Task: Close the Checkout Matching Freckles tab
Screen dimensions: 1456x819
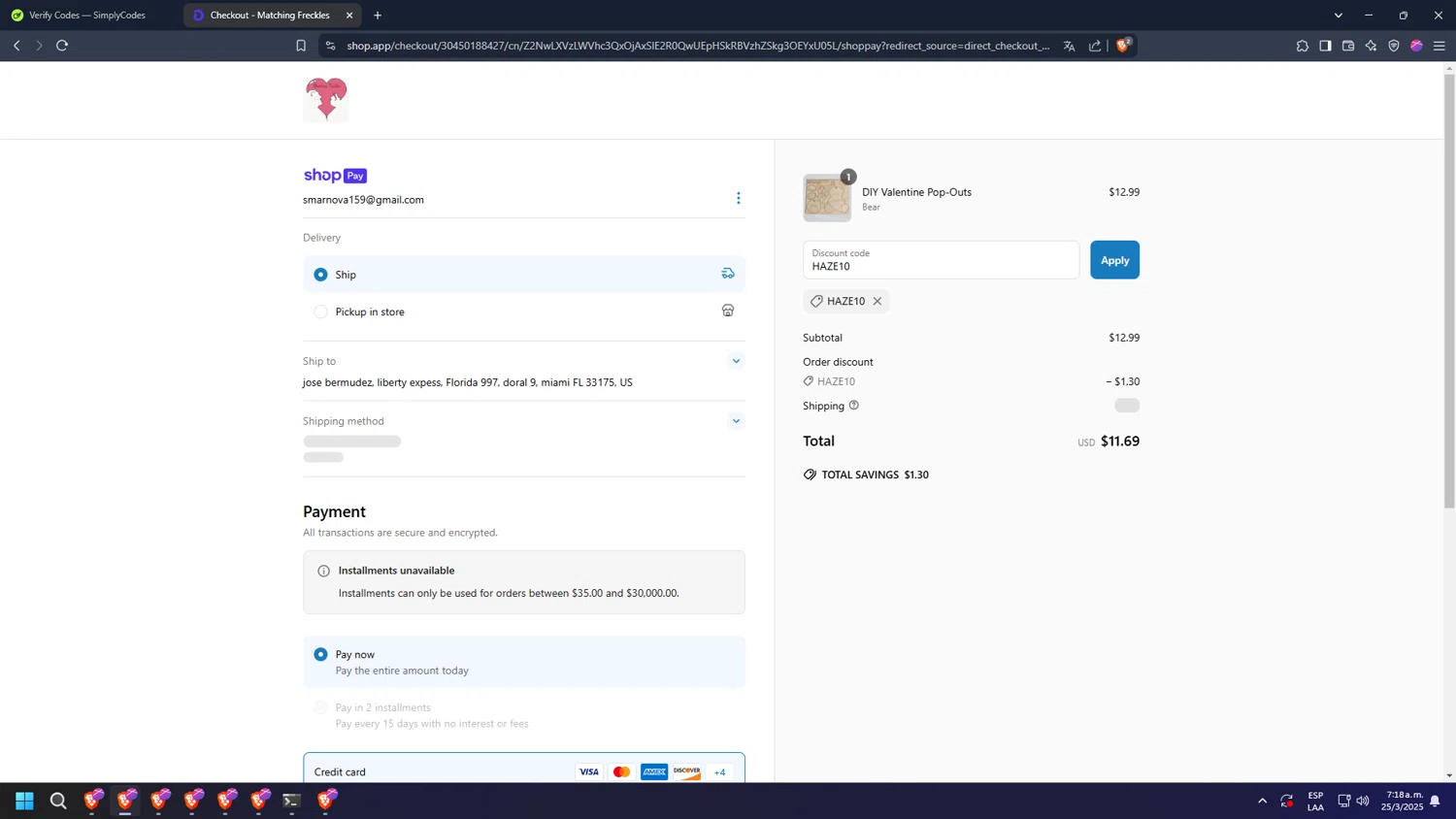Action: point(349,16)
